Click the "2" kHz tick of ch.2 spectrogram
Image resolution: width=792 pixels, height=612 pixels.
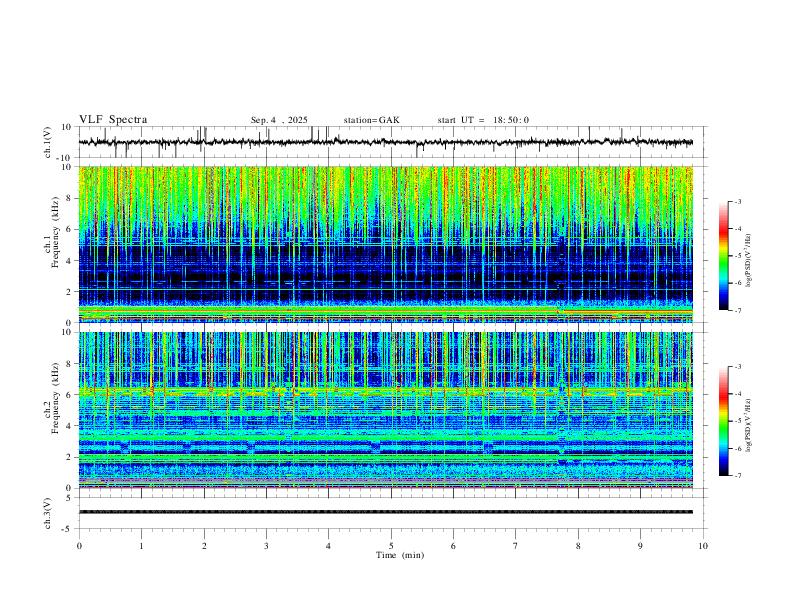coord(69,457)
